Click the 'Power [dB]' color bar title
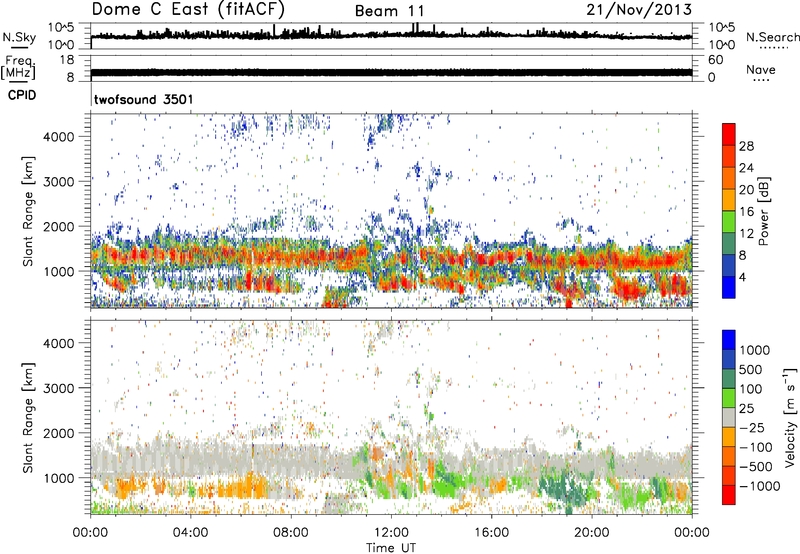 763,211
